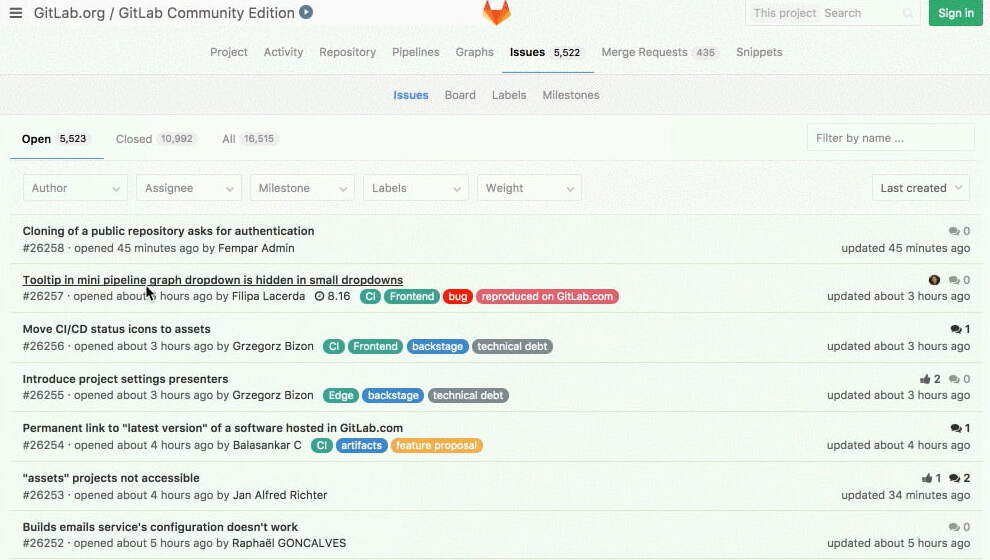Screen dimensions: 990x560
Task: Open GitLab Community Edition project link
Action: click(206, 13)
